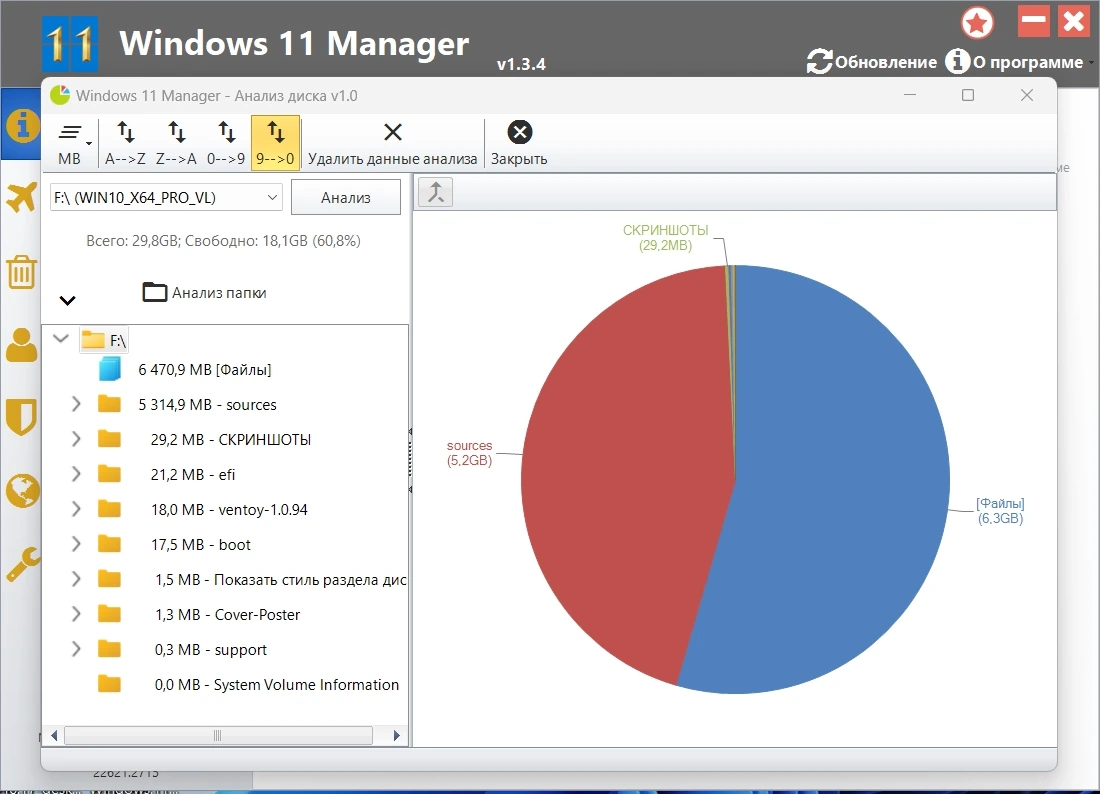
Task: Open Information section in main window sidebar
Action: (22, 126)
